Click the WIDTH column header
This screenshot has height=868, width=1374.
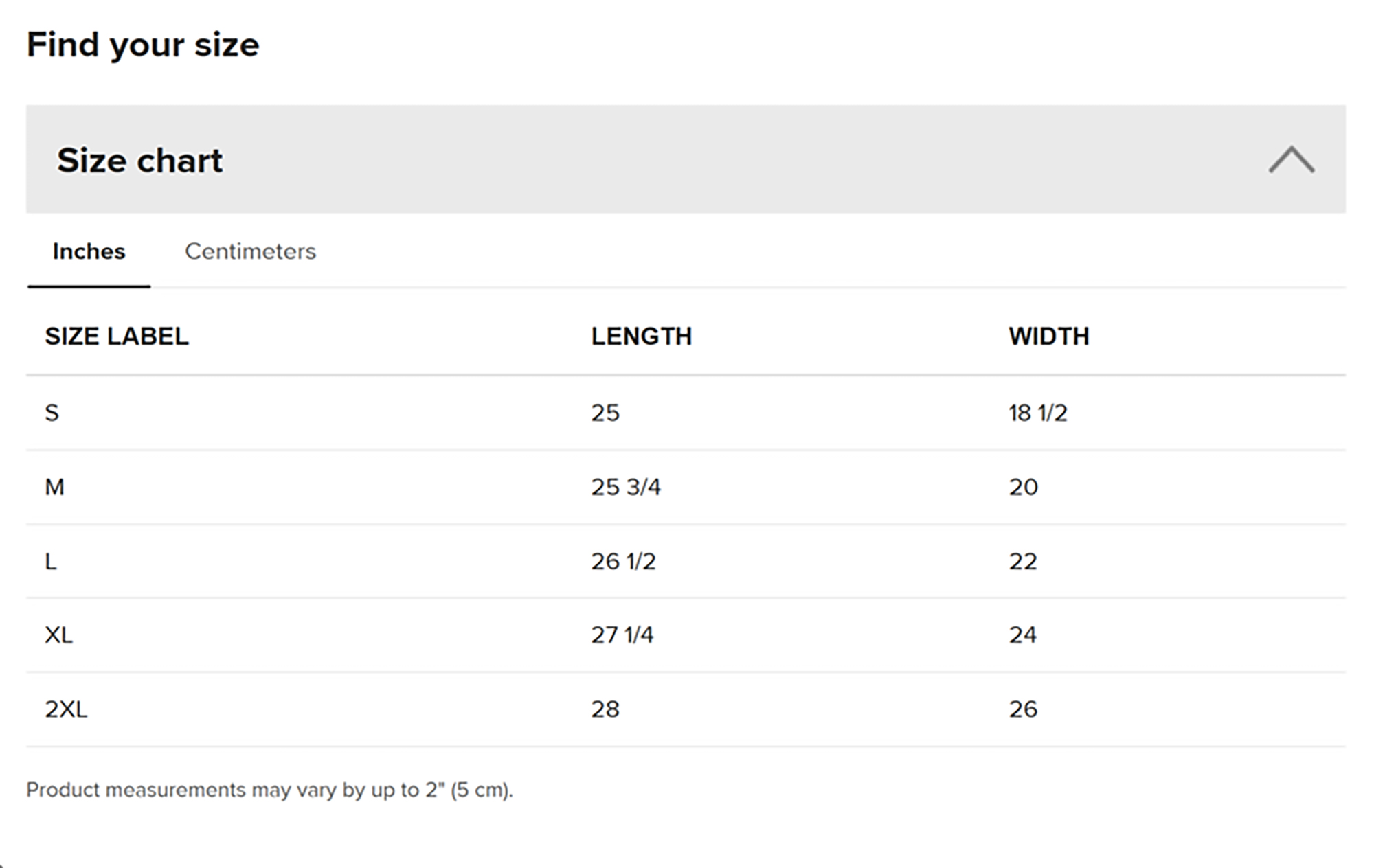[1048, 336]
